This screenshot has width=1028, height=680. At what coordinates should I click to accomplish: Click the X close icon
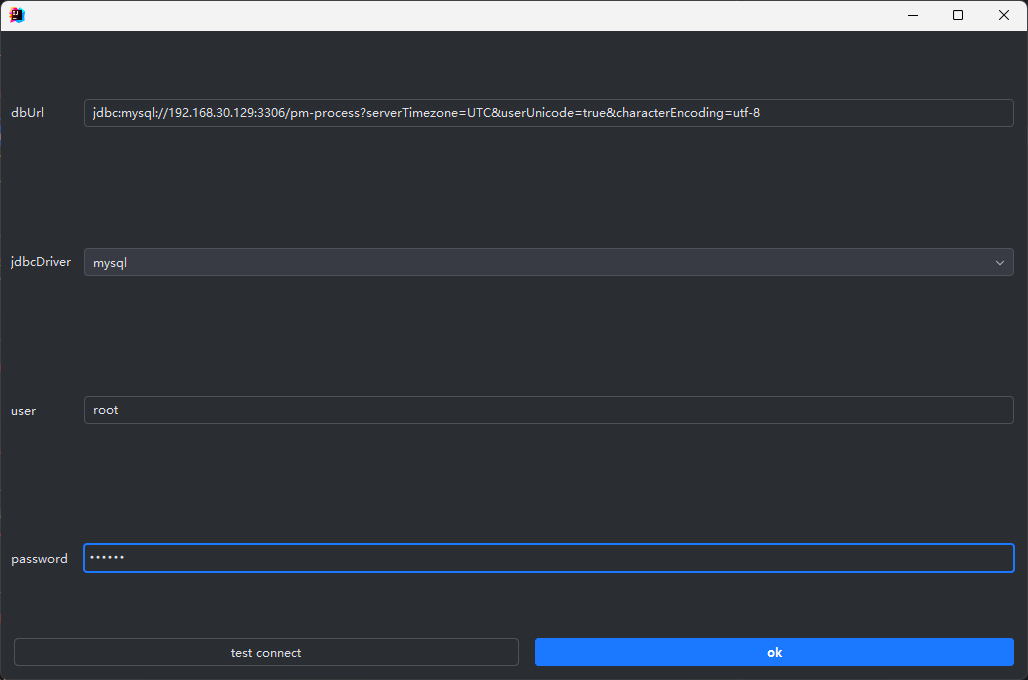click(x=1003, y=15)
